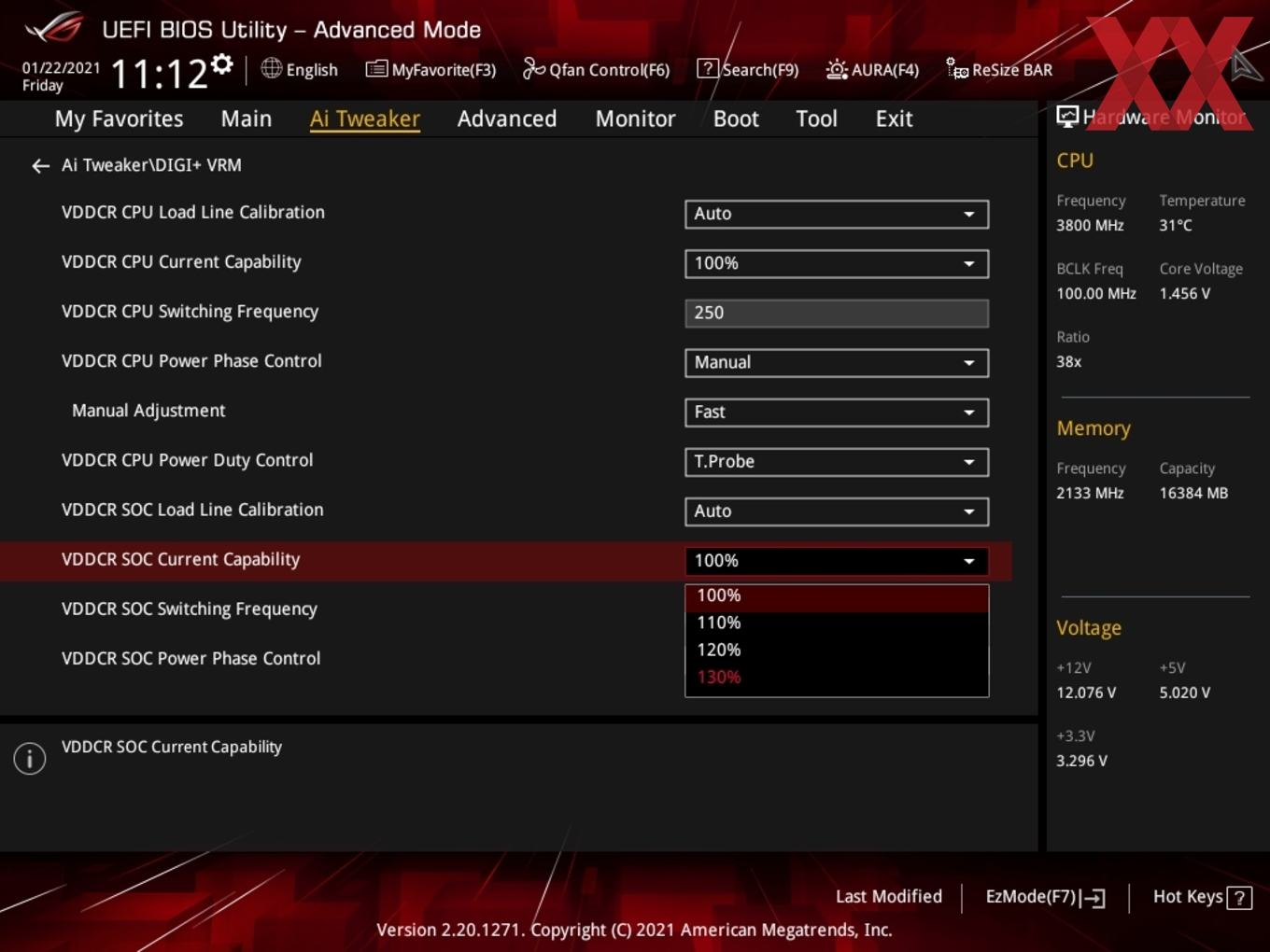
Task: Go to the Boot tab
Action: 736,119
